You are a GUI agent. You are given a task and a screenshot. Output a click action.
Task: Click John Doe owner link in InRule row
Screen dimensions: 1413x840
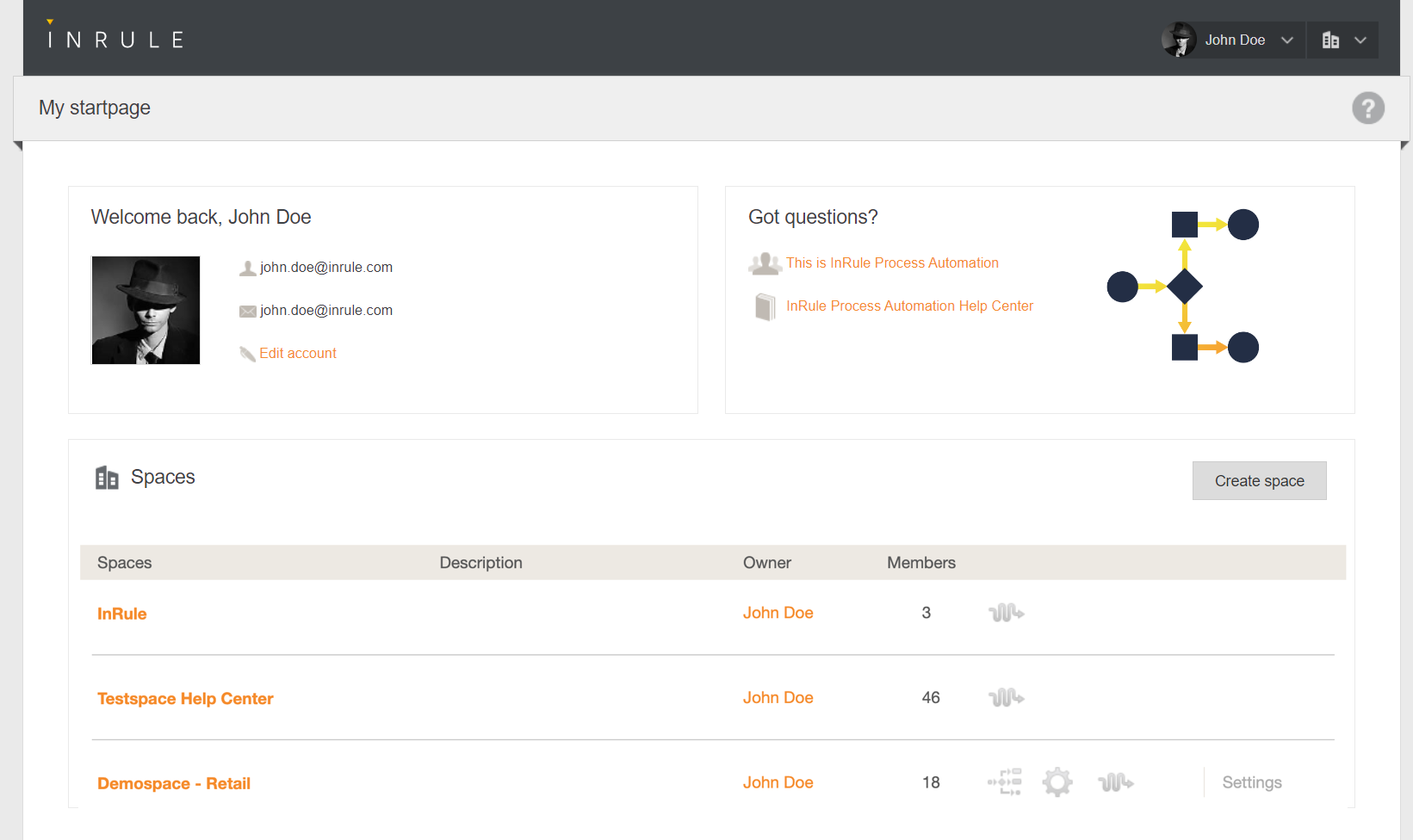point(778,613)
